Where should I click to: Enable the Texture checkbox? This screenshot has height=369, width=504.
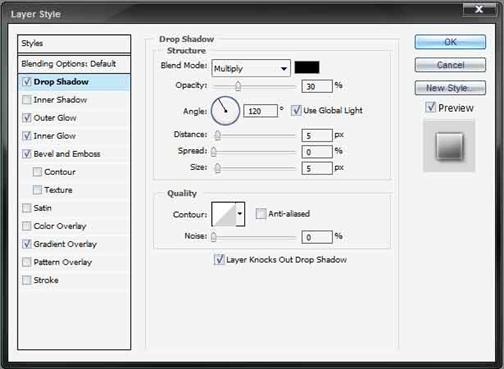coord(37,190)
